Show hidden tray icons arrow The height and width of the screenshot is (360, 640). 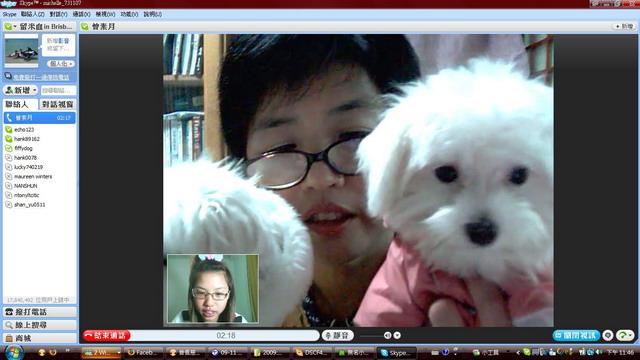[518, 352]
